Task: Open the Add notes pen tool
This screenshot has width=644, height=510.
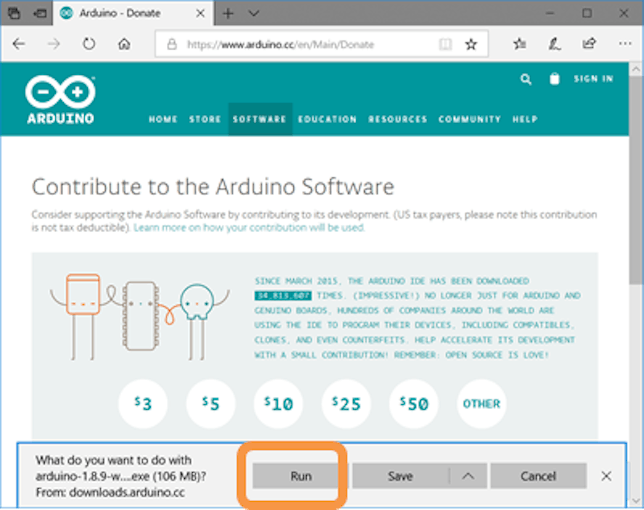Action: click(554, 44)
